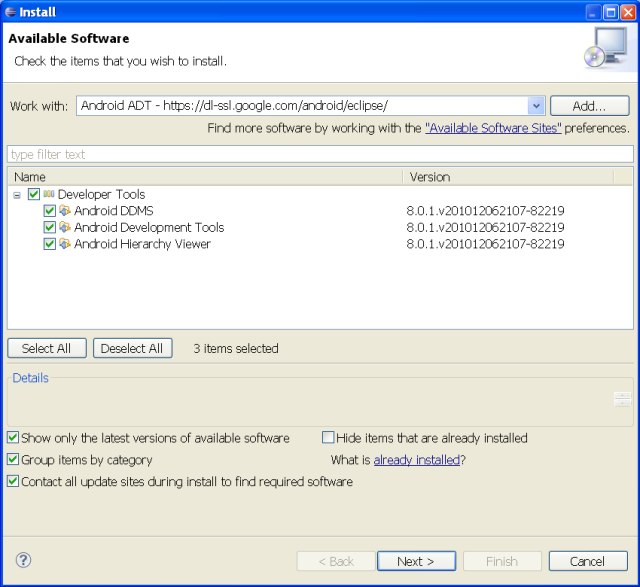
Task: Select the Android Development Tools row label
Action: point(149,227)
